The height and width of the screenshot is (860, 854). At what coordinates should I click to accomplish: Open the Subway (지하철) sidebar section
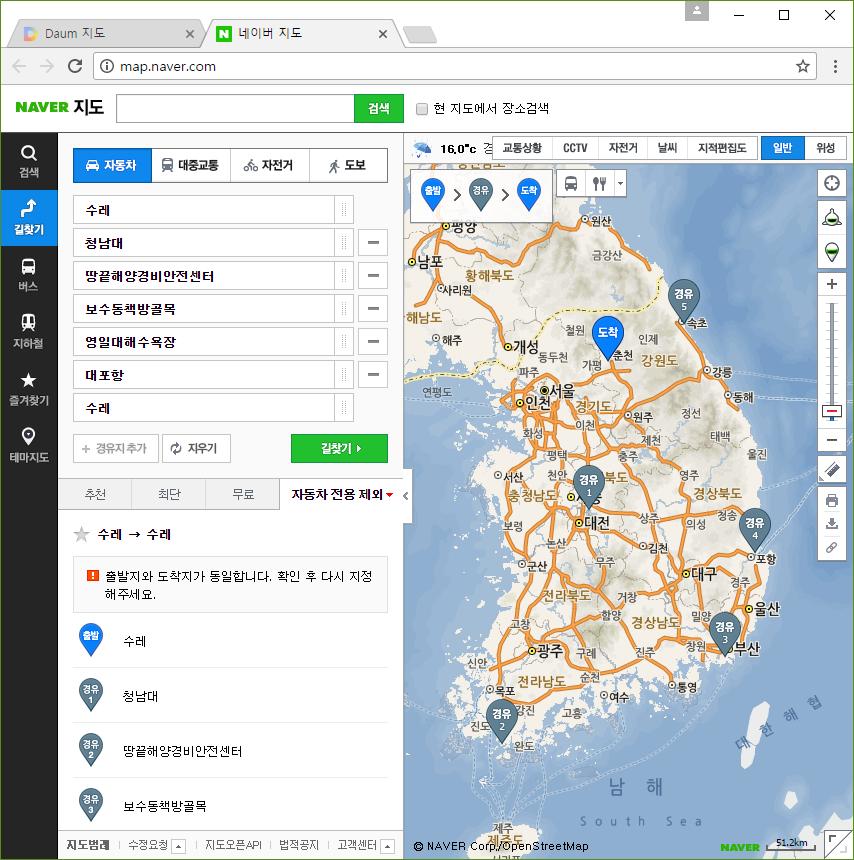[x=29, y=331]
